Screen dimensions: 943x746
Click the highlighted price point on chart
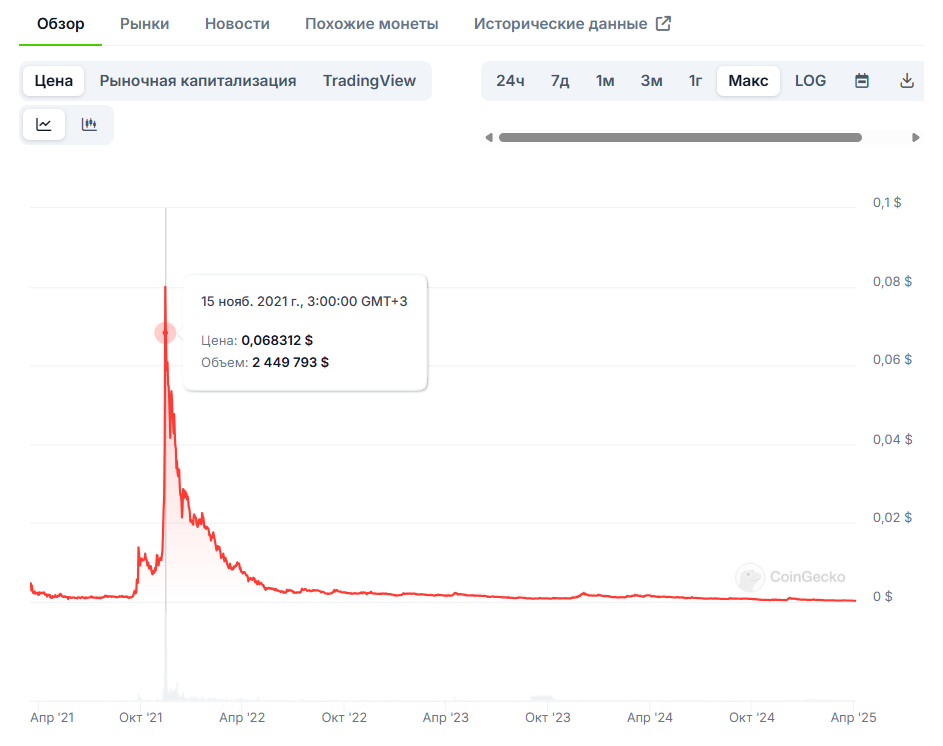165,333
